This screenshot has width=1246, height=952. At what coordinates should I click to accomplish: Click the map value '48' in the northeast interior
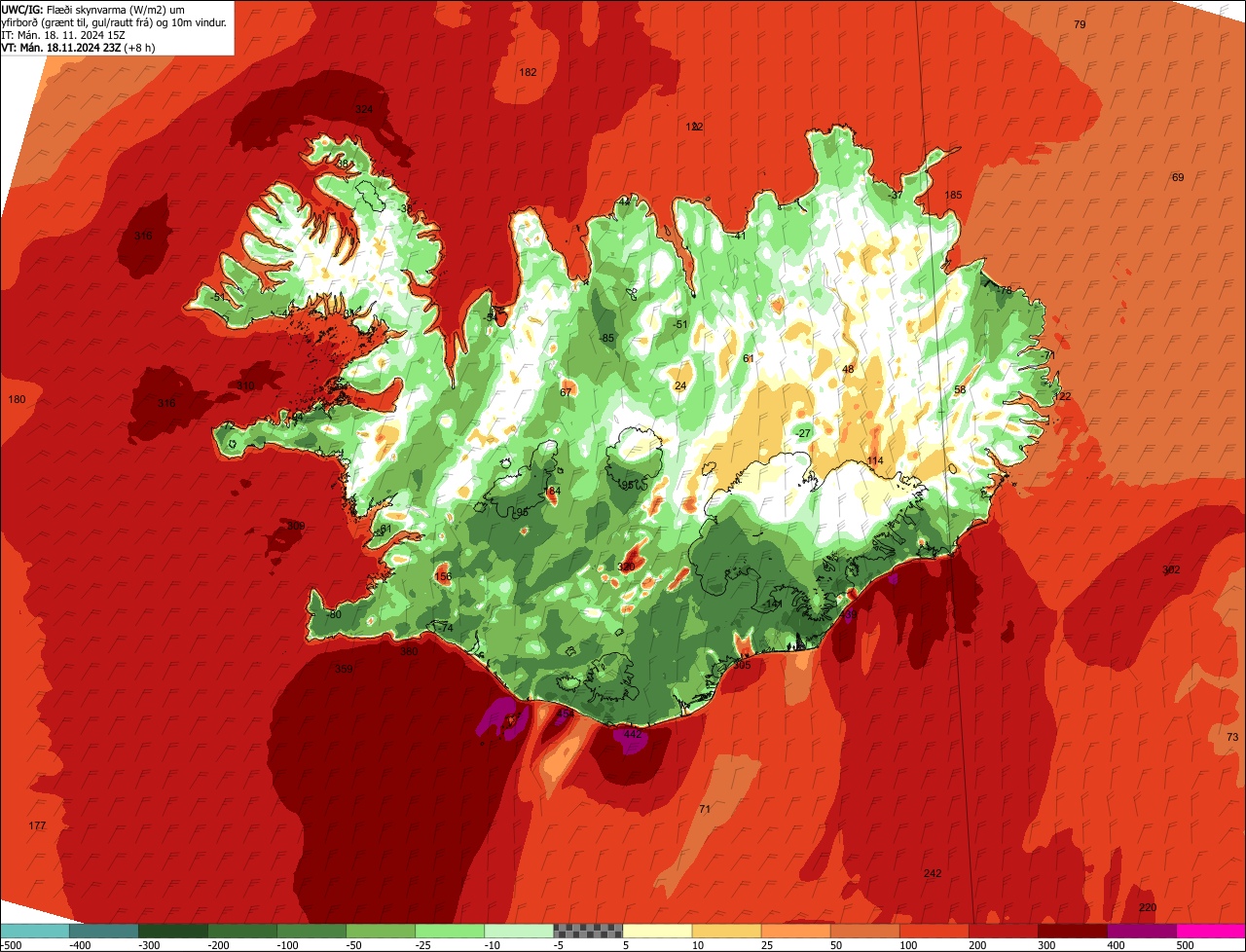tap(848, 369)
